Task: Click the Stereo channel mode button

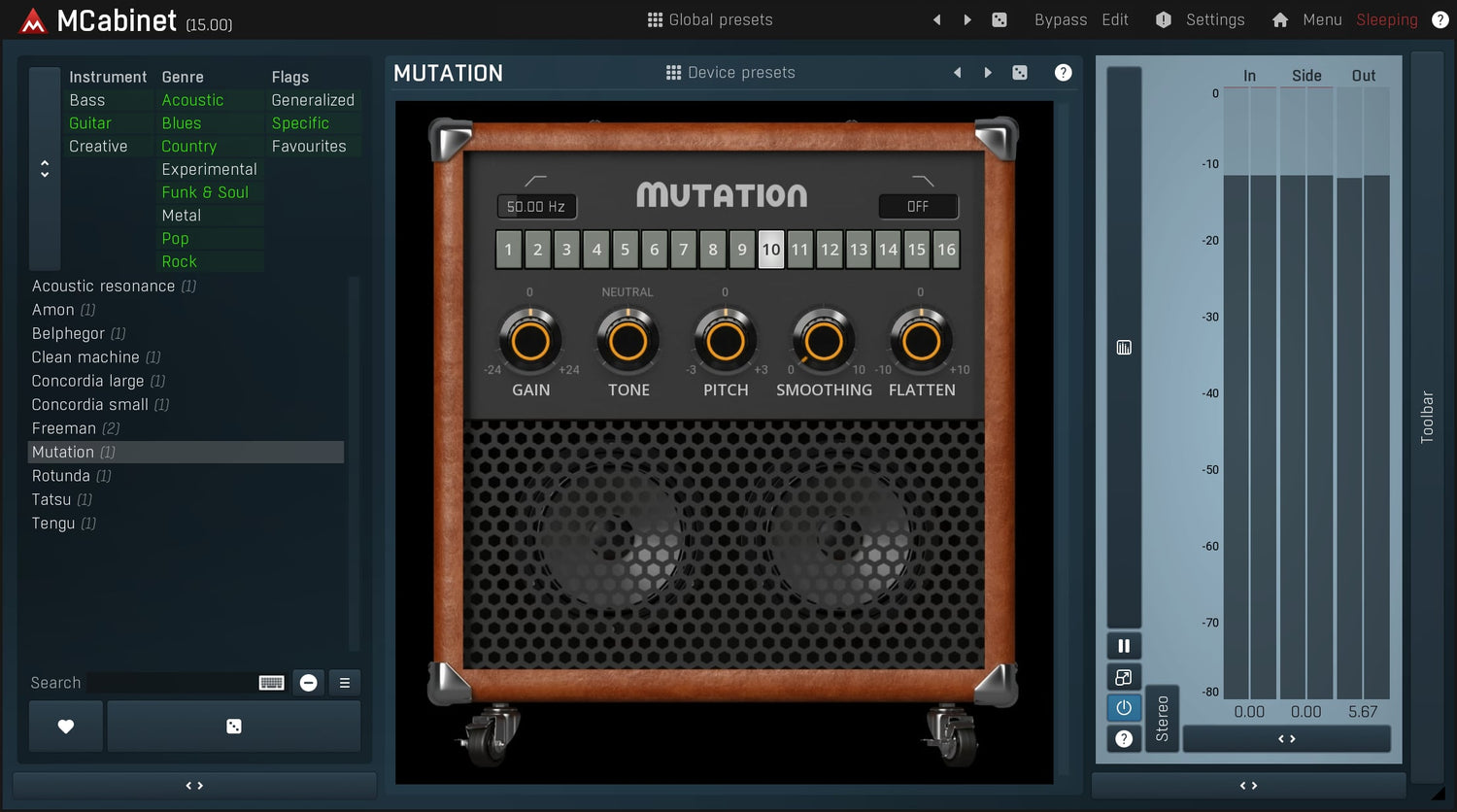Action: [x=1162, y=719]
